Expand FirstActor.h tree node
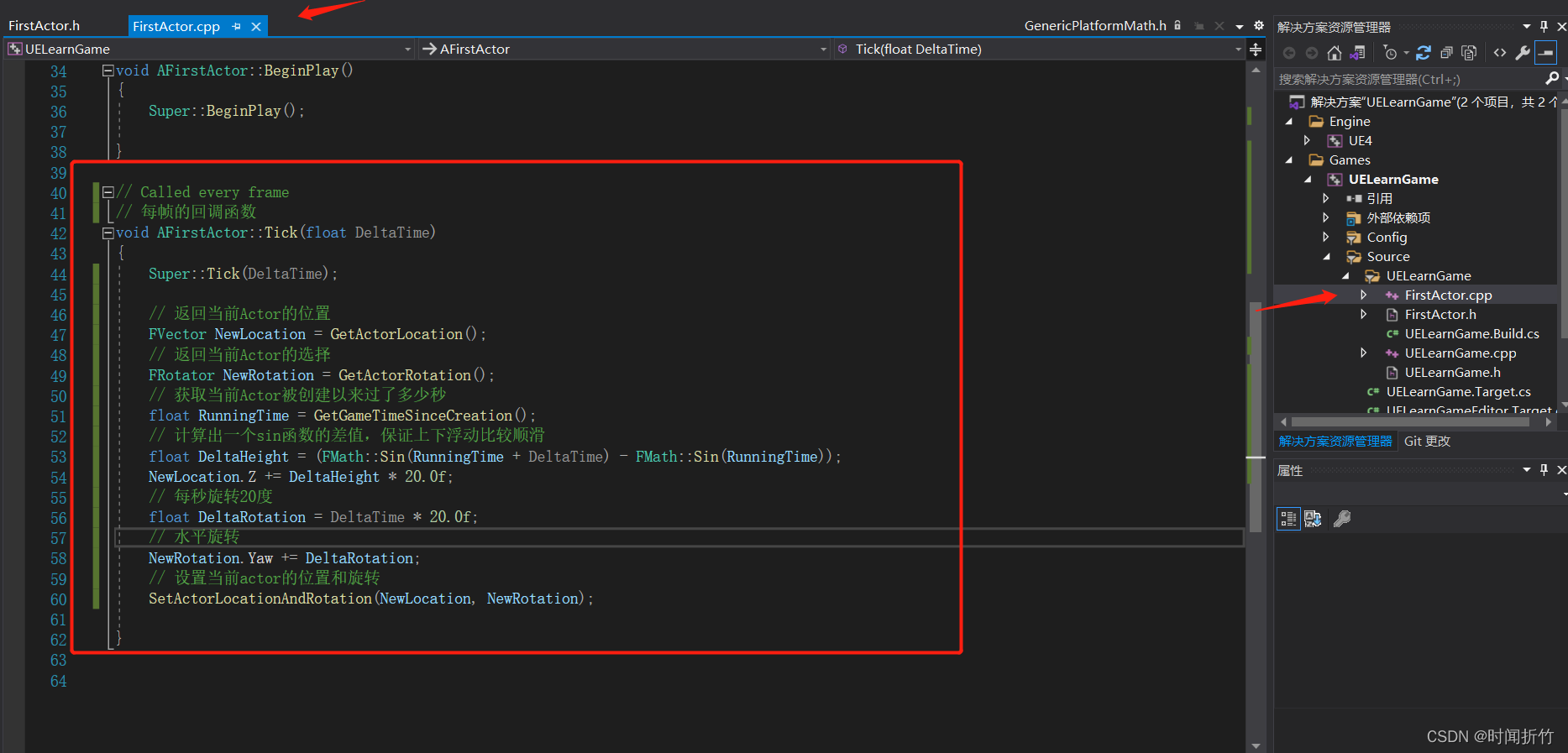This screenshot has width=1568, height=753. [x=1364, y=315]
